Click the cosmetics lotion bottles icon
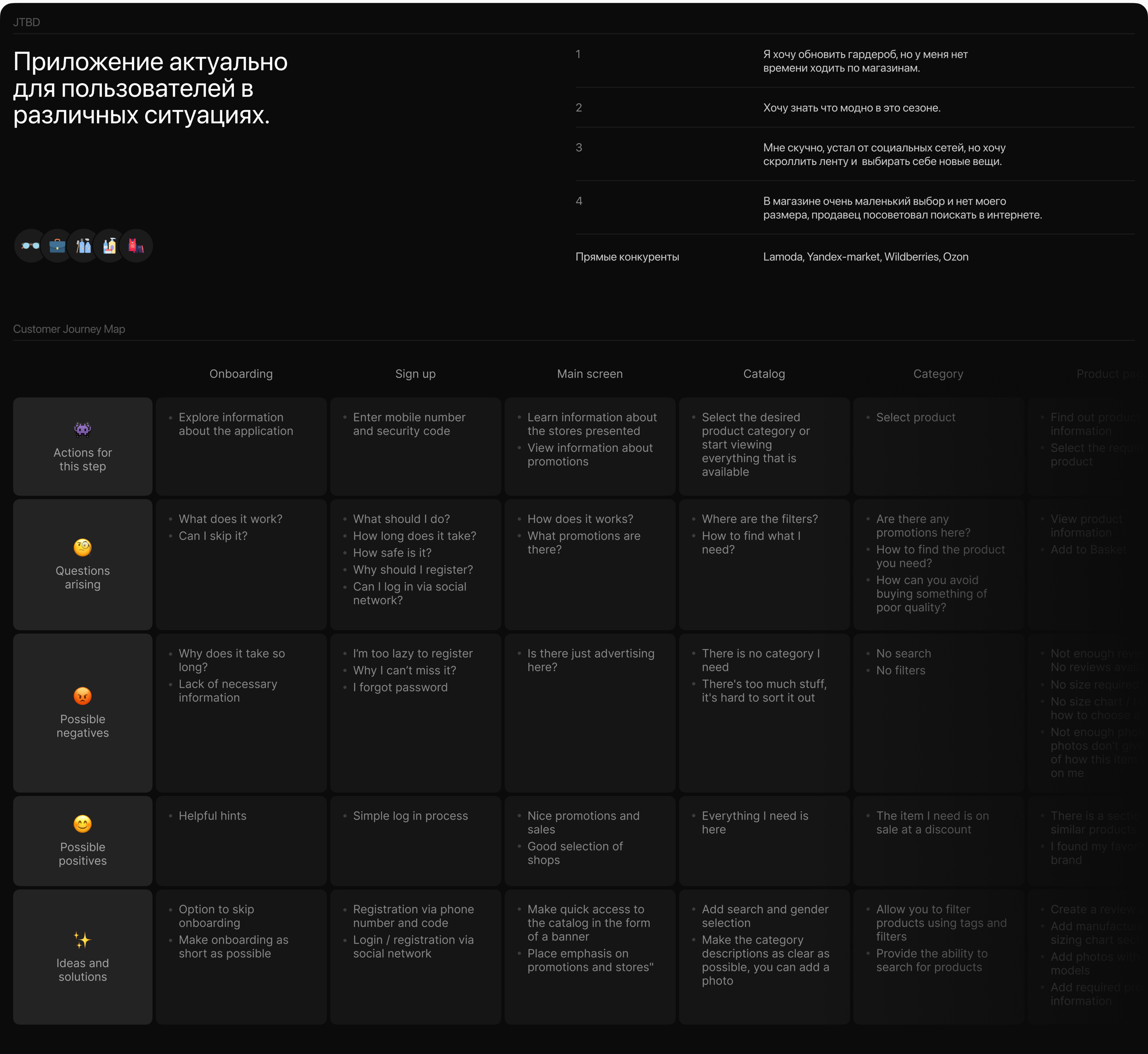This screenshot has height=1054, width=1148. pyautogui.click(x=109, y=246)
